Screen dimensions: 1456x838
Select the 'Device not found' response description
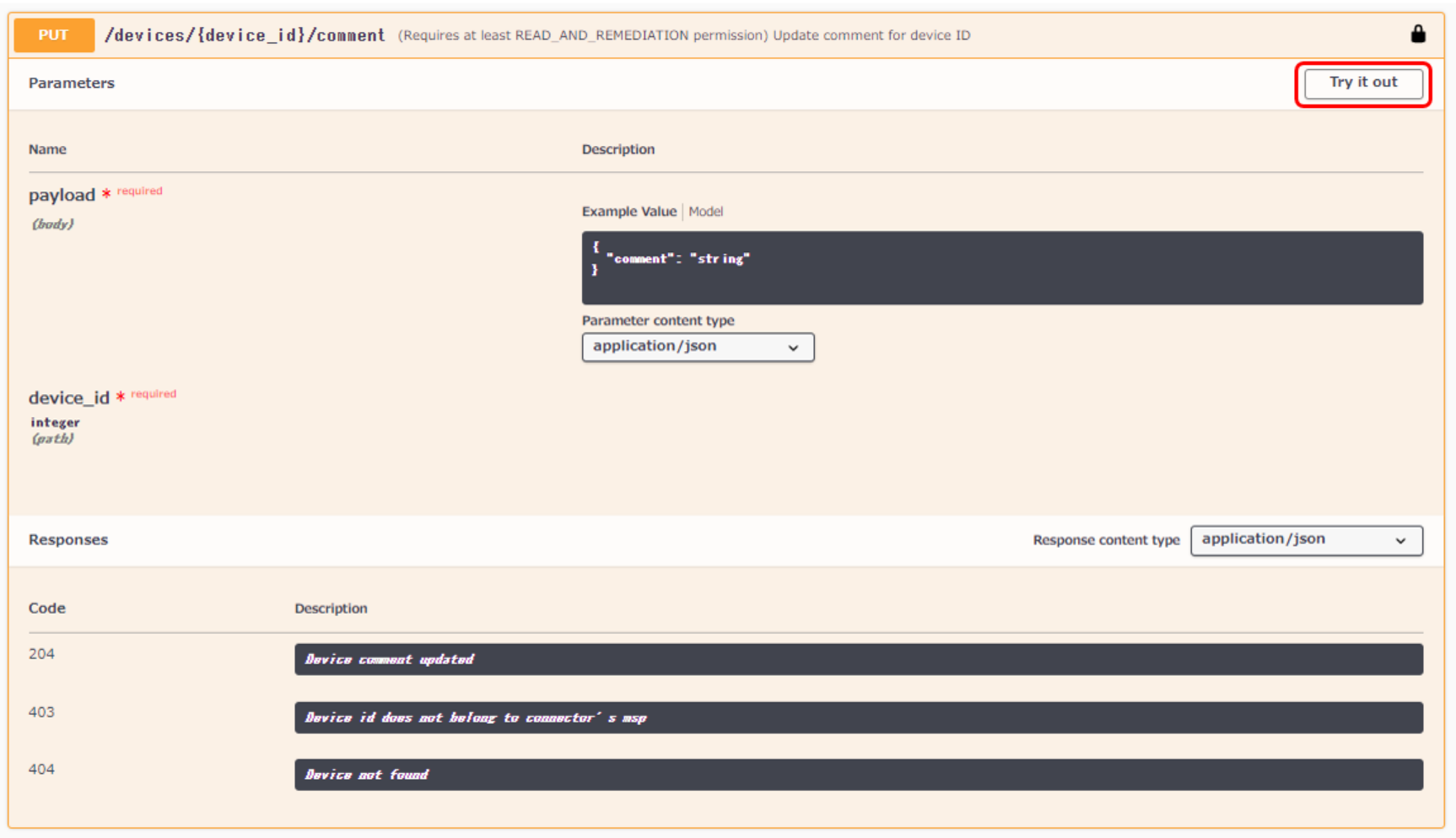point(366,775)
